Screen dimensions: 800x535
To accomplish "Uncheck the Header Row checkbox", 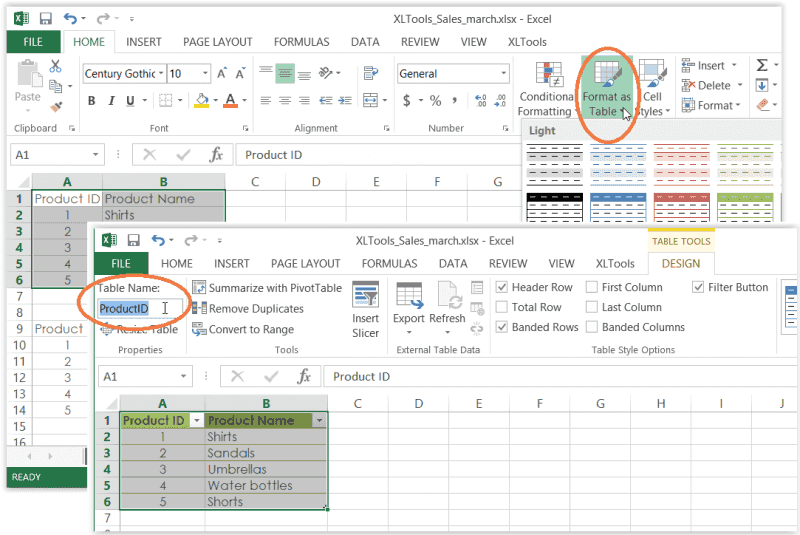I will click(x=502, y=287).
